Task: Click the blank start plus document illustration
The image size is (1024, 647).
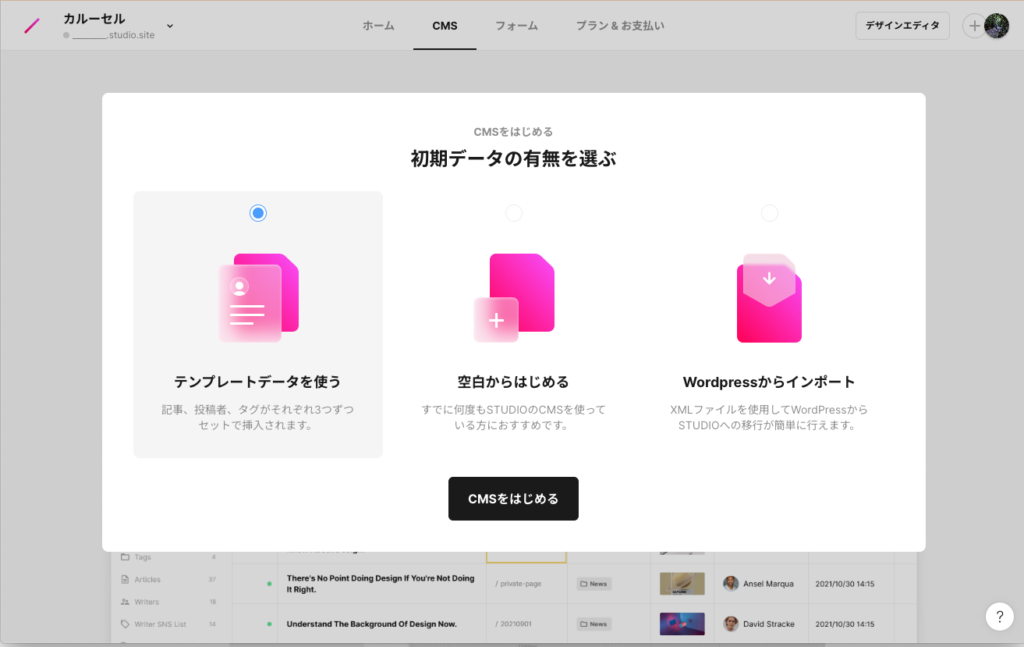Action: coord(514,298)
